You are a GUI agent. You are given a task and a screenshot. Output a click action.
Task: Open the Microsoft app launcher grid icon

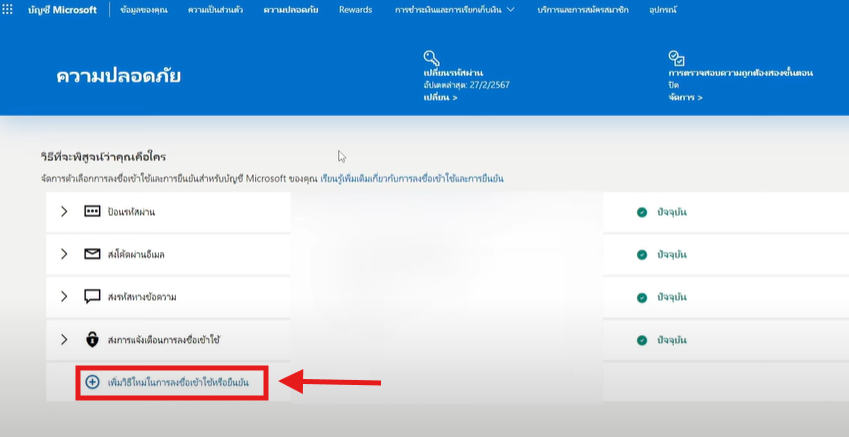pos(10,10)
